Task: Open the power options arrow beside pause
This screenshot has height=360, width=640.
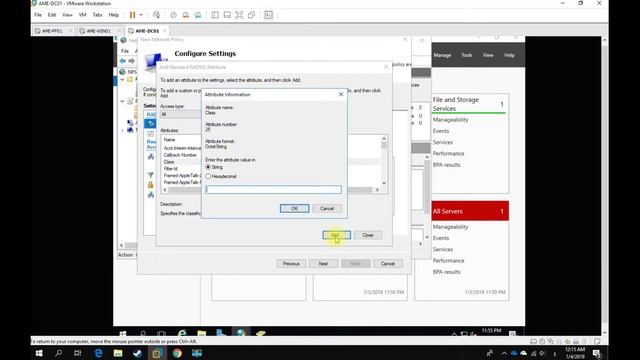Action: tap(141, 15)
